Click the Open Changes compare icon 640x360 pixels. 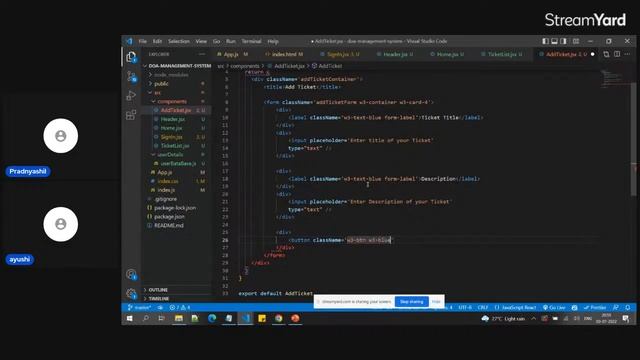click(606, 54)
